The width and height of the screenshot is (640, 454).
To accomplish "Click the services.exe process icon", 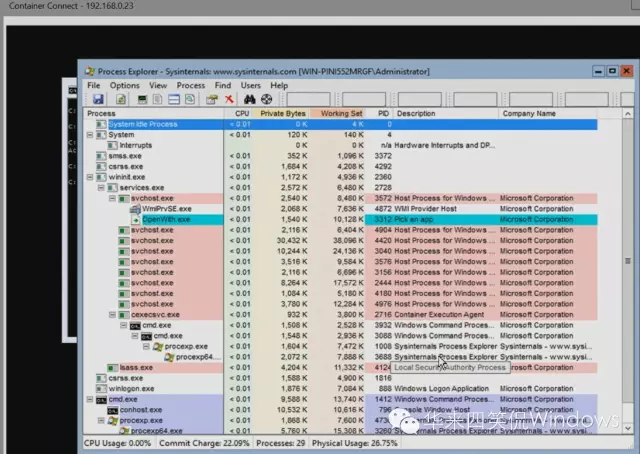I will tap(113, 188).
